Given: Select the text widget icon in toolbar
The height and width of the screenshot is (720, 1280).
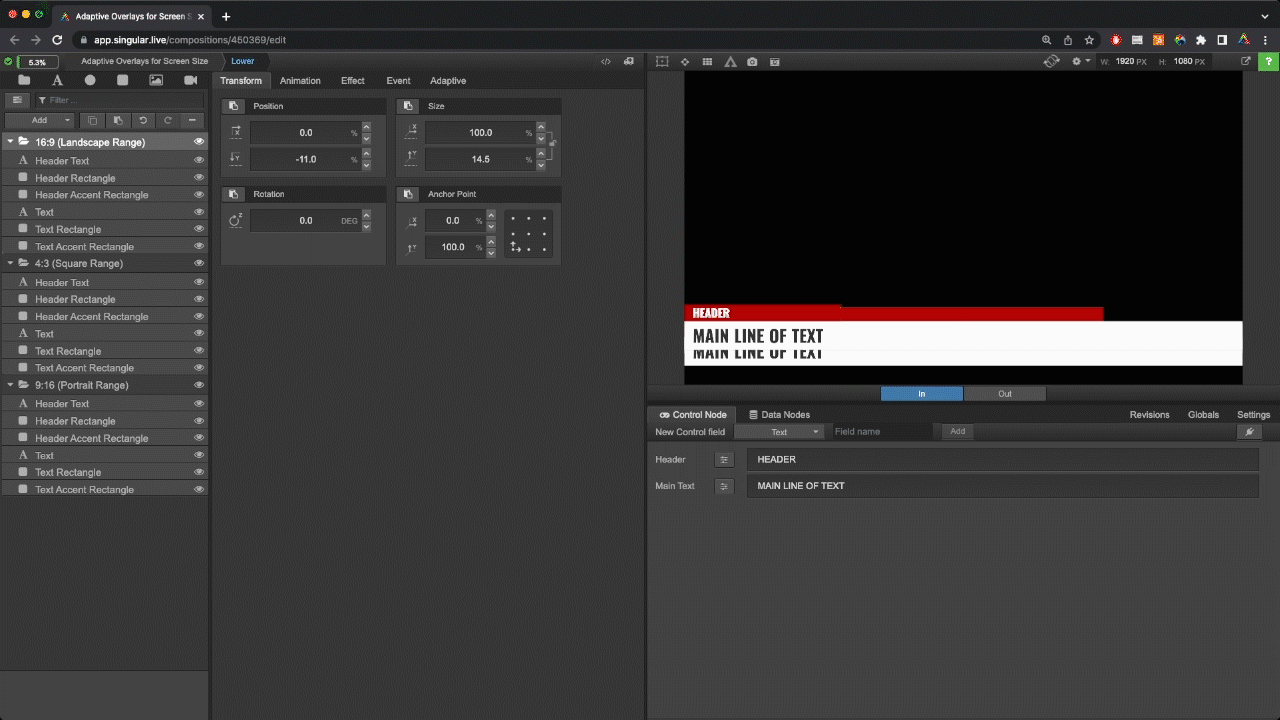Looking at the screenshot, I should tap(57, 80).
